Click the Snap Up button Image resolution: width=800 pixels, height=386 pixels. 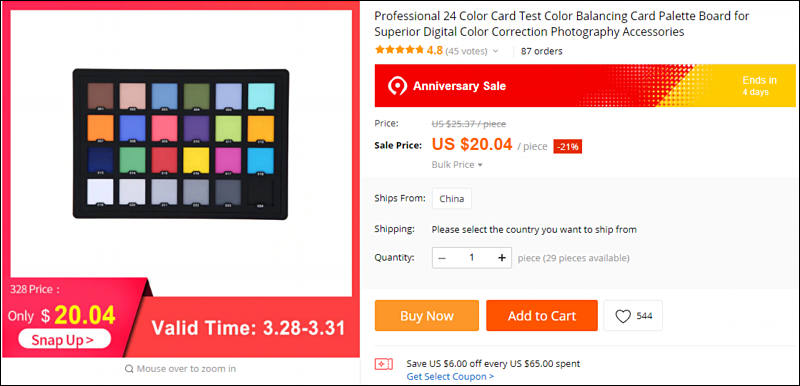(64, 339)
